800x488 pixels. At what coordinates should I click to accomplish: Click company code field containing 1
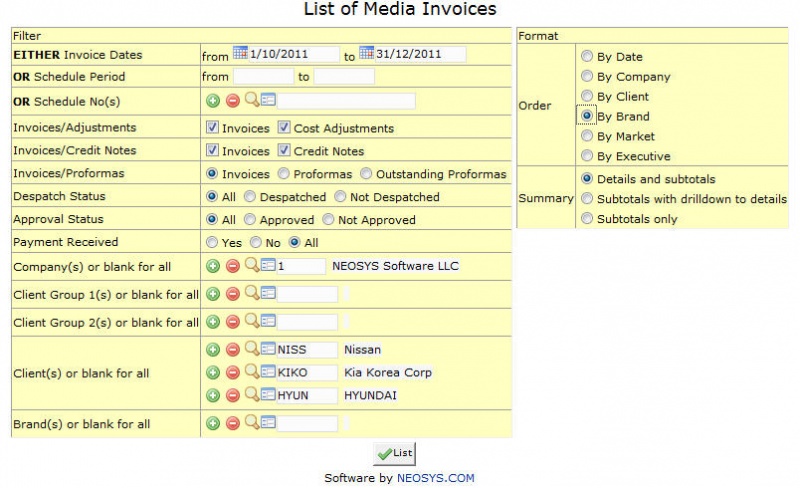[x=301, y=266]
